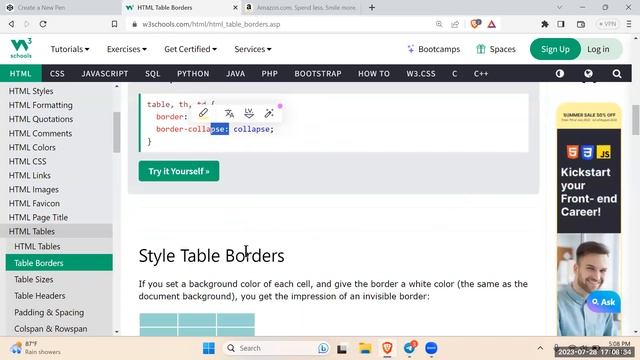Click the tab search chevron in the title bar
The height and width of the screenshot is (360, 640).
pos(559,7)
